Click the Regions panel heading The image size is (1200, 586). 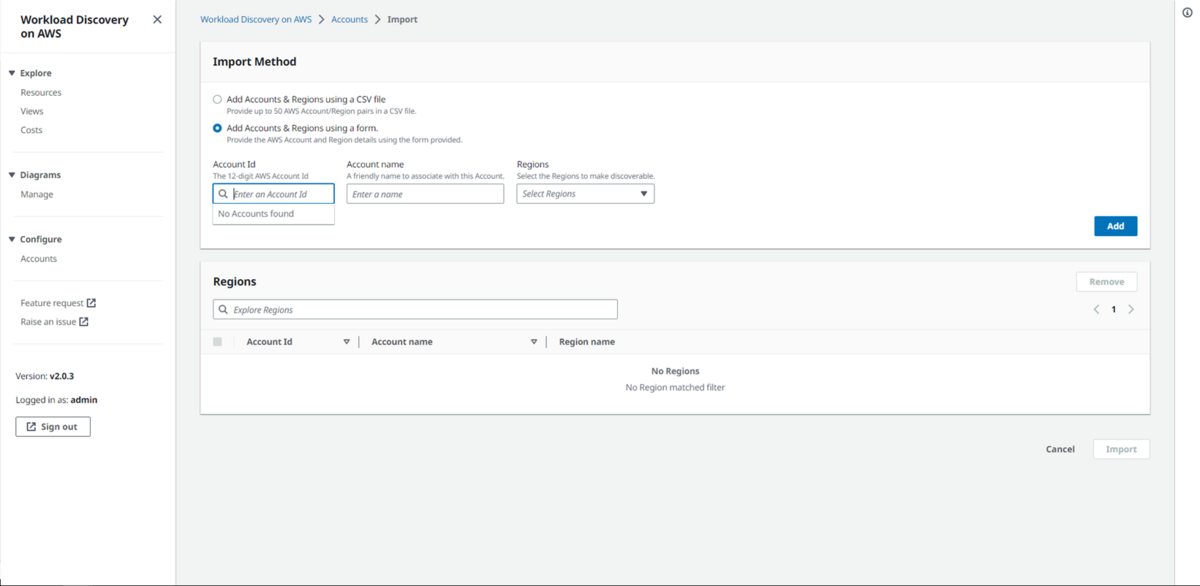point(235,282)
